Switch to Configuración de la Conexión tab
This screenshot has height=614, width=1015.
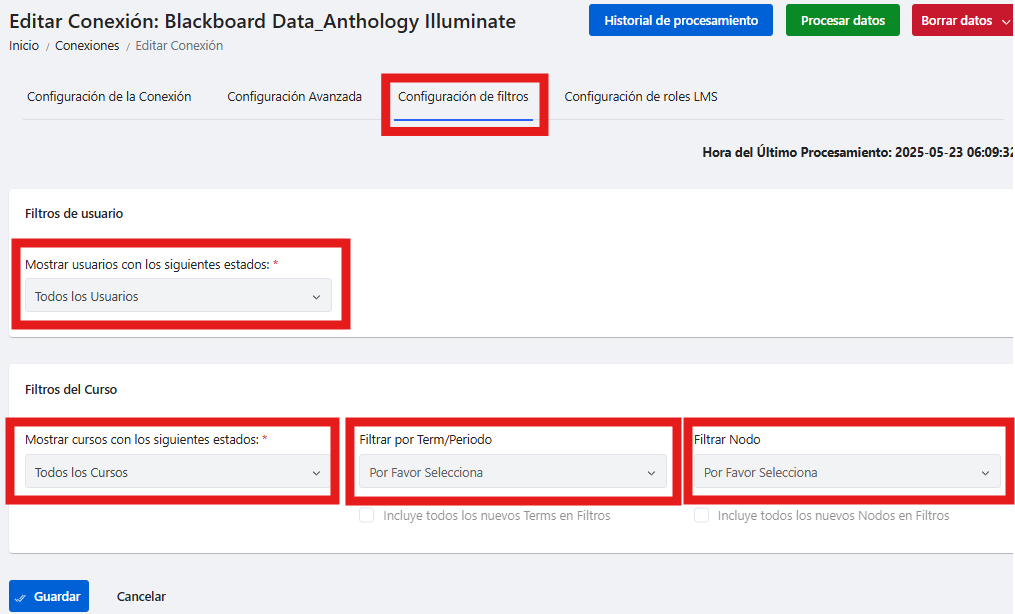(109, 96)
